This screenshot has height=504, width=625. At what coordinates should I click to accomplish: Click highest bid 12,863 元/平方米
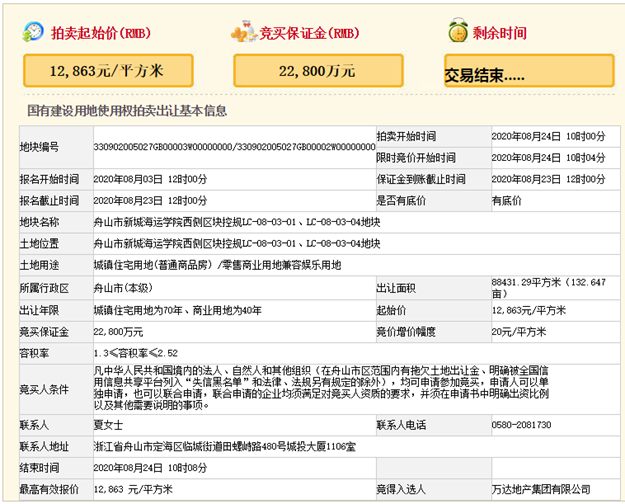[x=133, y=490]
